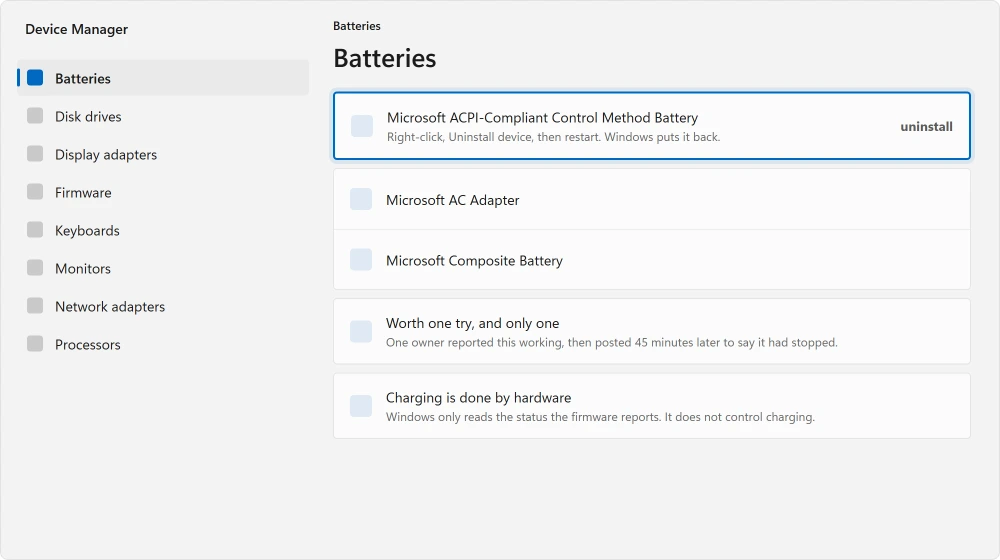Click One owner reported this working text
Screen dimensions: 1000x560
coord(612,343)
